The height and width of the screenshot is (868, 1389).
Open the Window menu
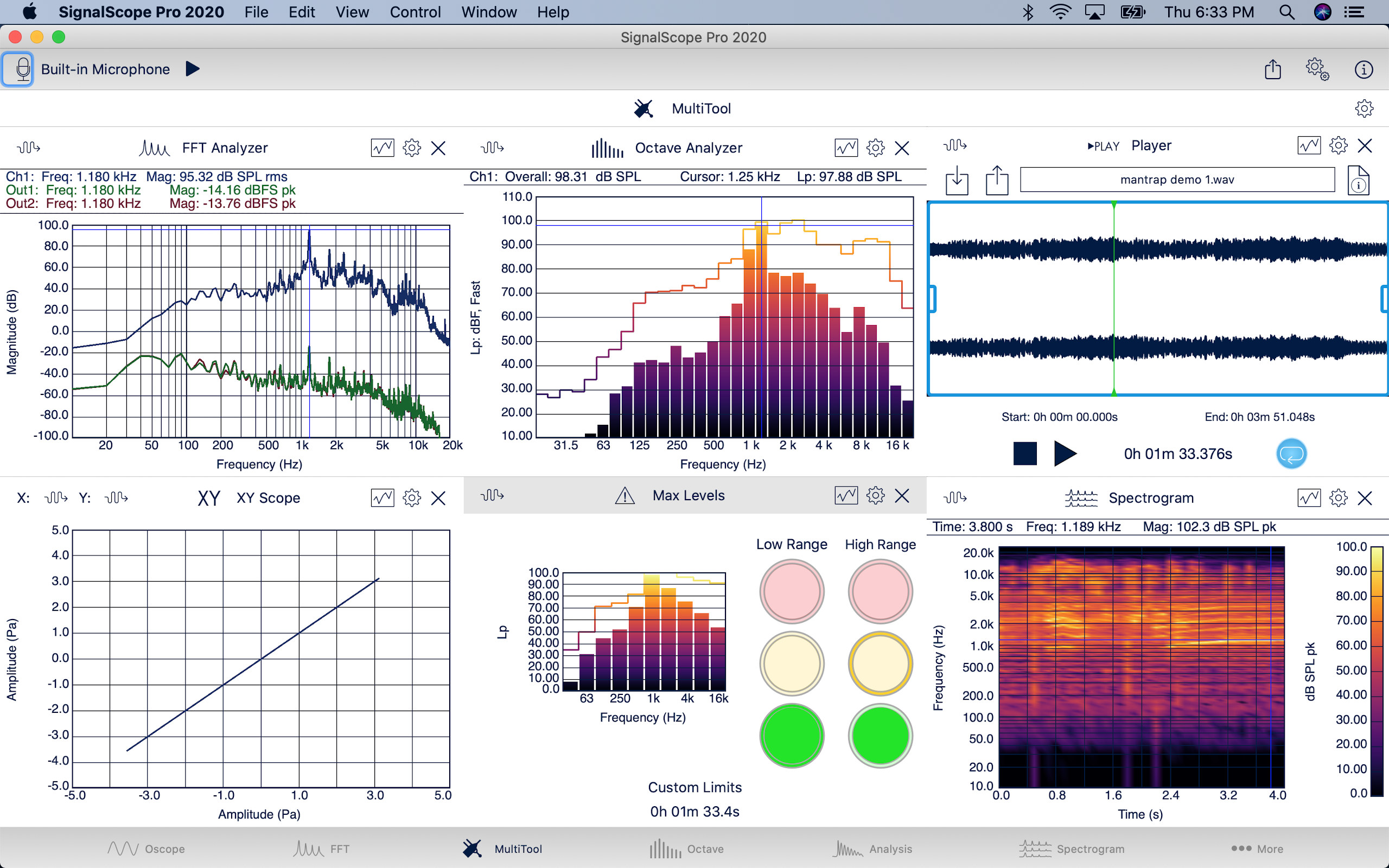tap(489, 12)
